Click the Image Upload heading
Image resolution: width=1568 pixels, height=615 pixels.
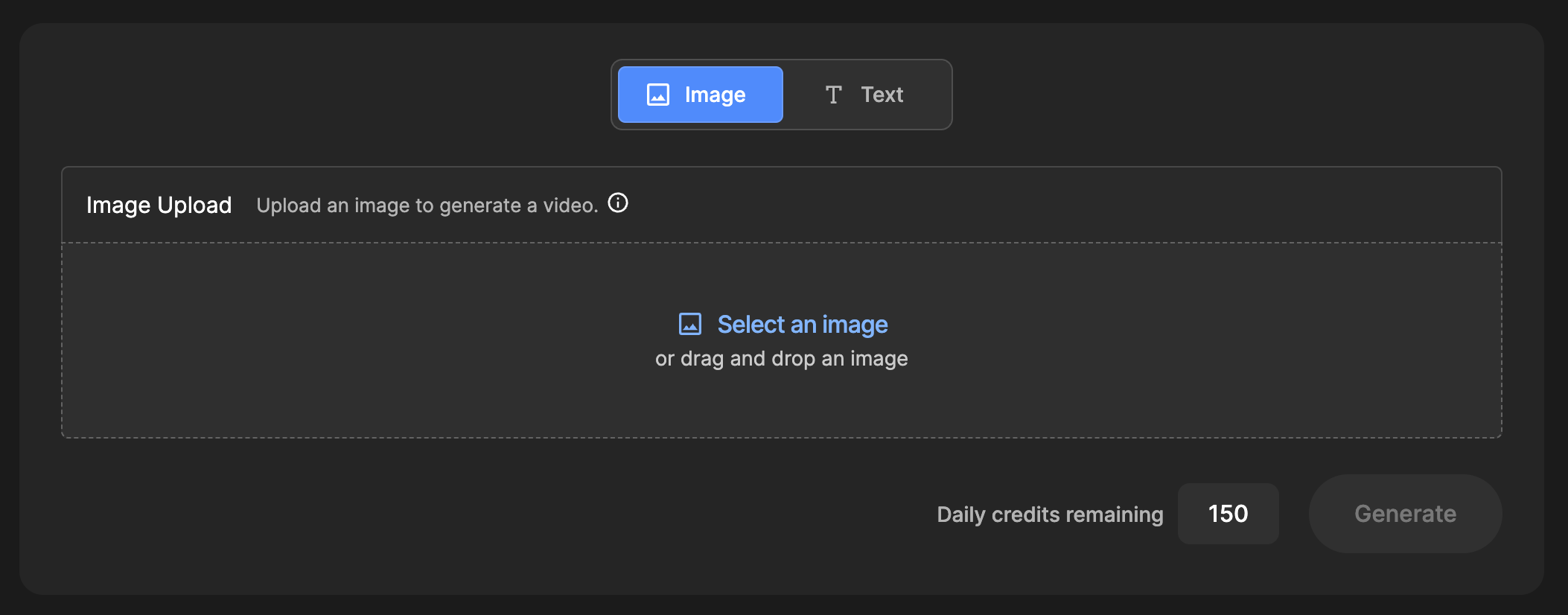pos(159,205)
